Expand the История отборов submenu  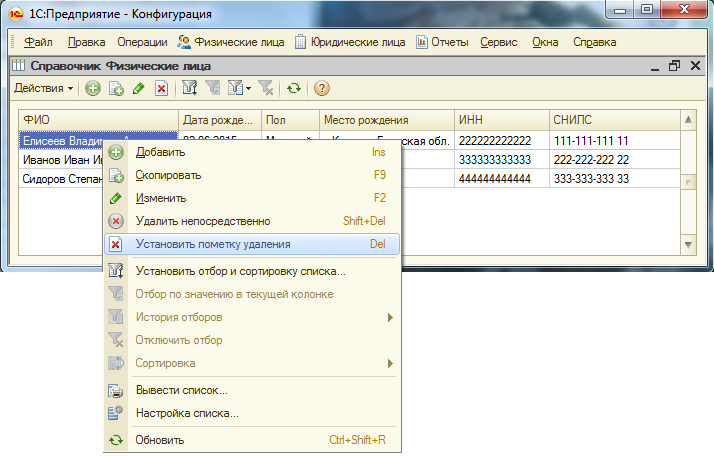tap(252, 317)
